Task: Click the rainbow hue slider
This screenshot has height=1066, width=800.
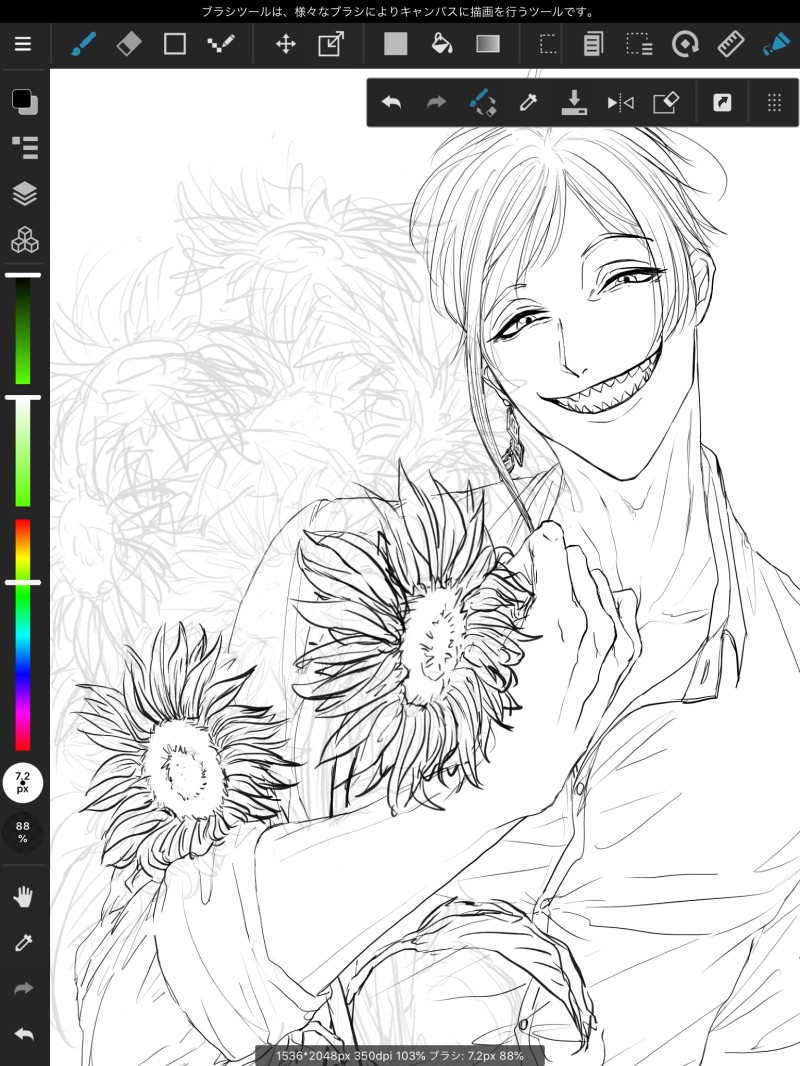Action: click(23, 635)
